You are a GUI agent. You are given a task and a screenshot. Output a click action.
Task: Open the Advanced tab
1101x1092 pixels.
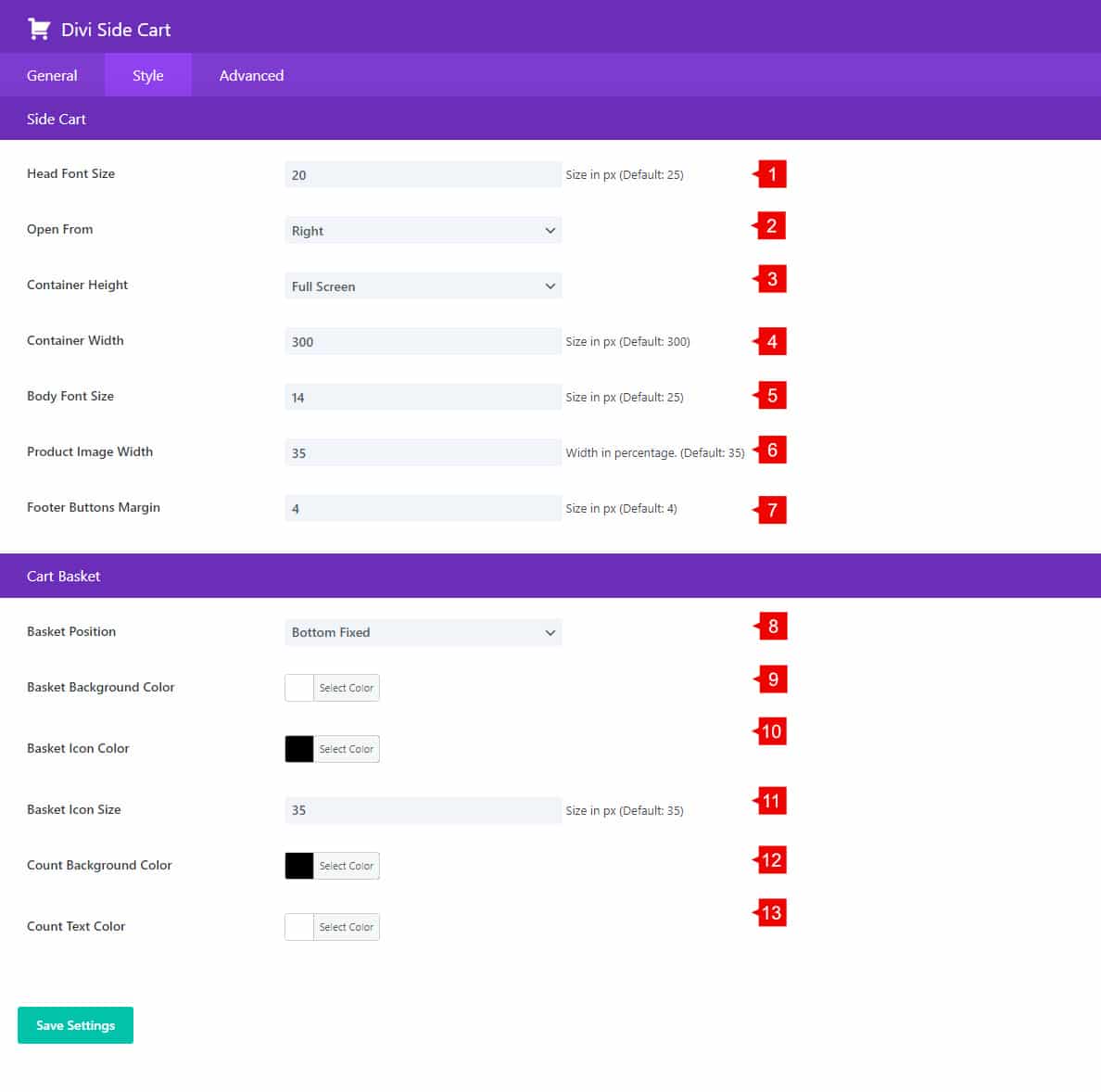point(251,75)
